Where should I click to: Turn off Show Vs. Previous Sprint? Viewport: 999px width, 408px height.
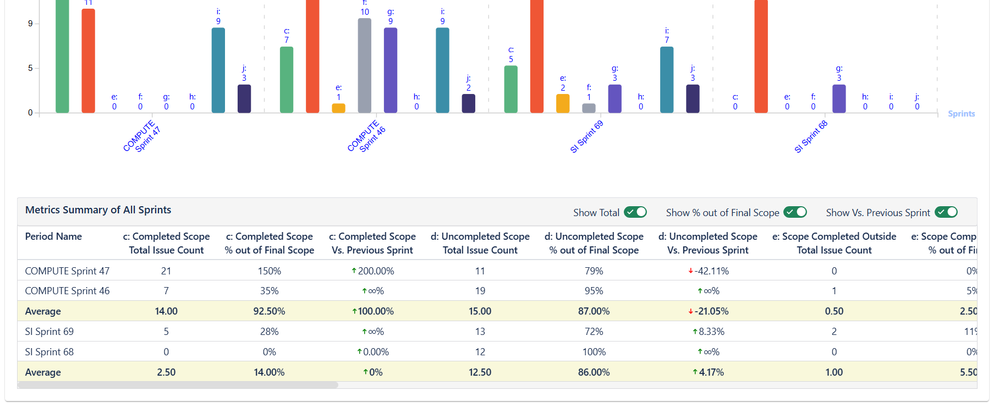coord(945,212)
